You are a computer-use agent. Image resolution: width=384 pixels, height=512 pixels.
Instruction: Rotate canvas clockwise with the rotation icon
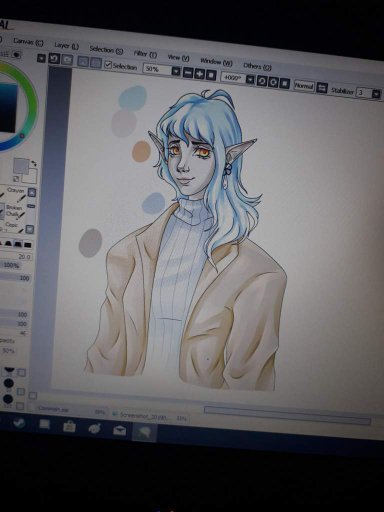pos(273,82)
